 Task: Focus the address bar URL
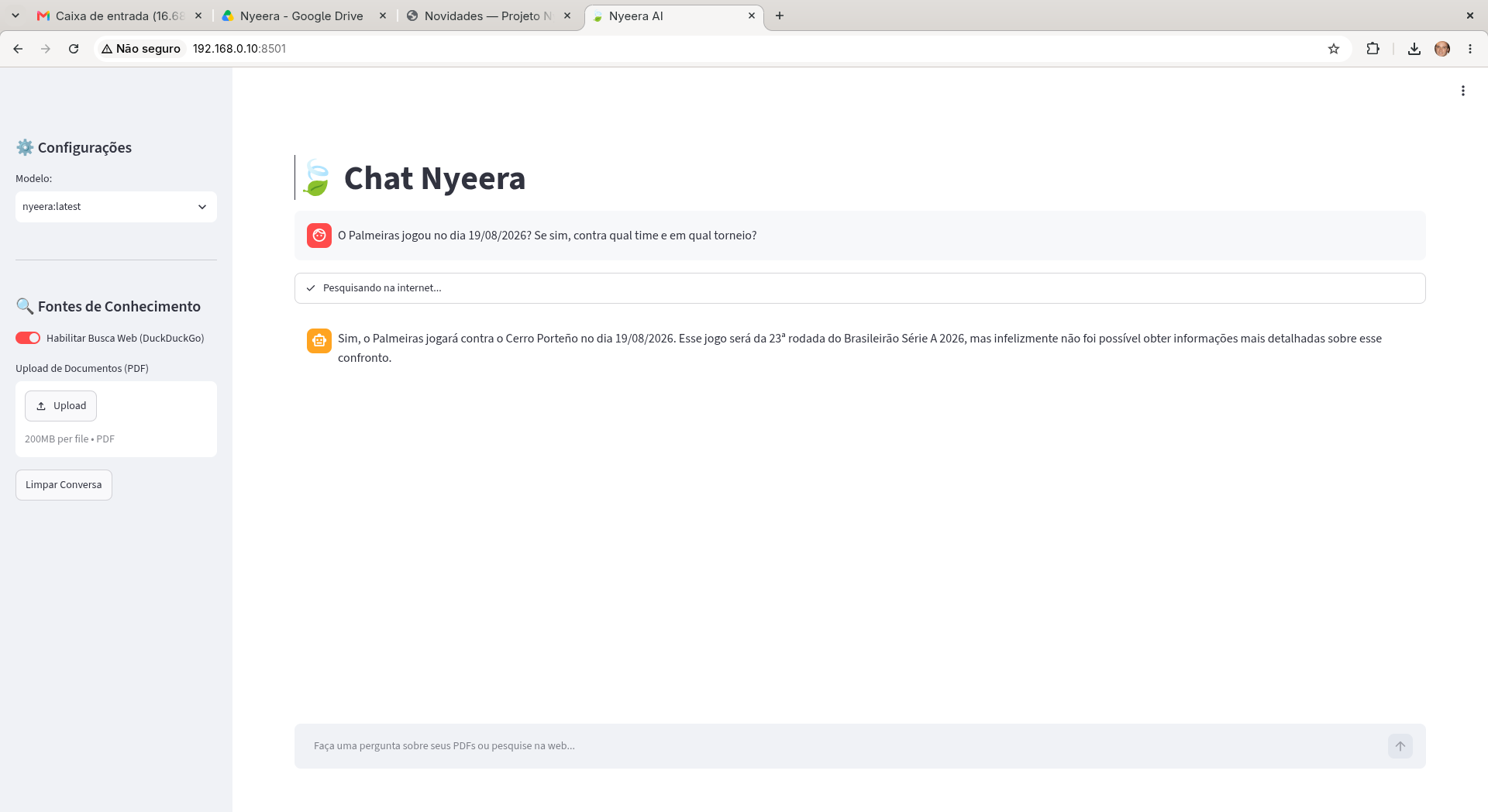click(x=239, y=49)
